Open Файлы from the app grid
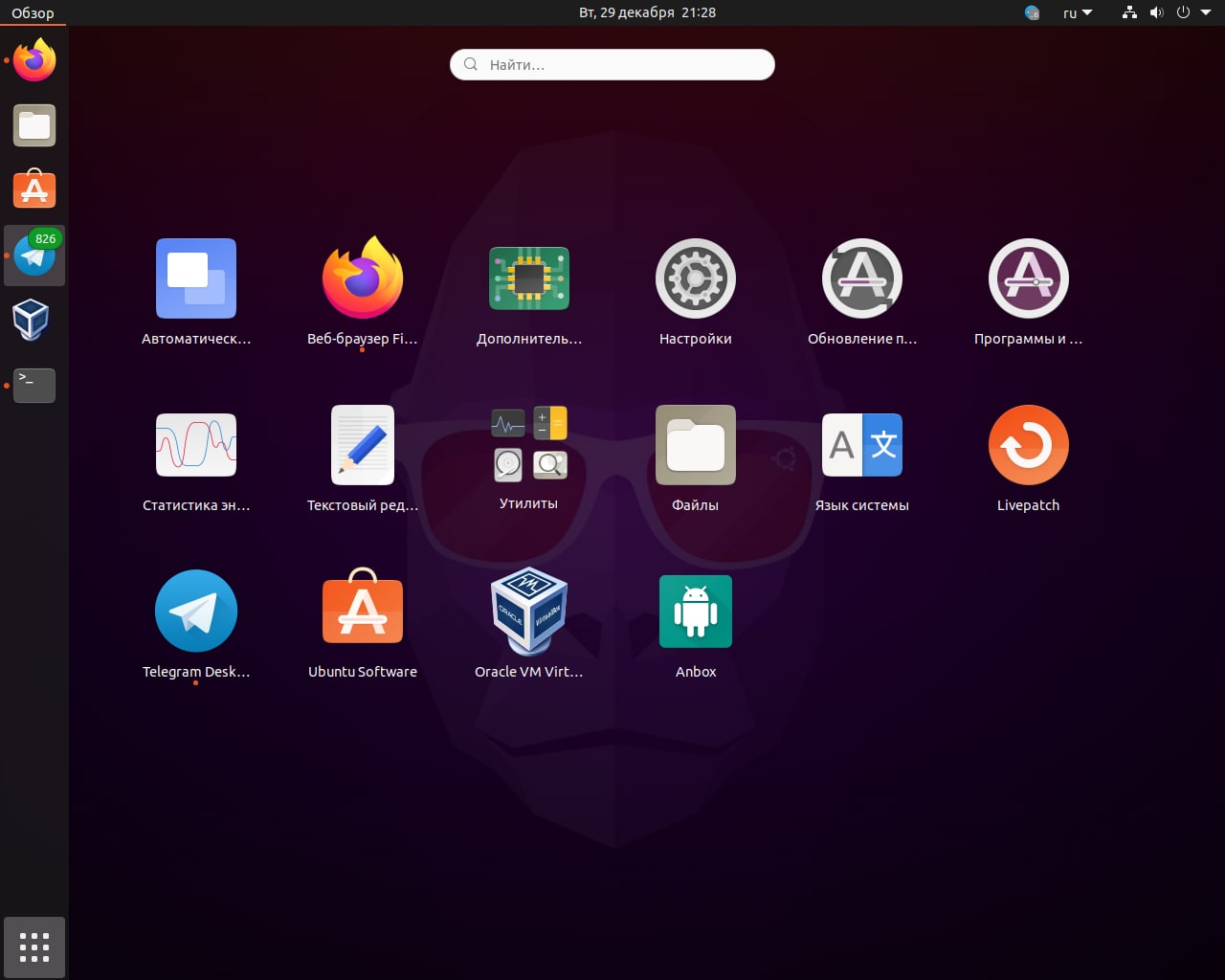Image resolution: width=1225 pixels, height=980 pixels. pyautogui.click(x=696, y=458)
